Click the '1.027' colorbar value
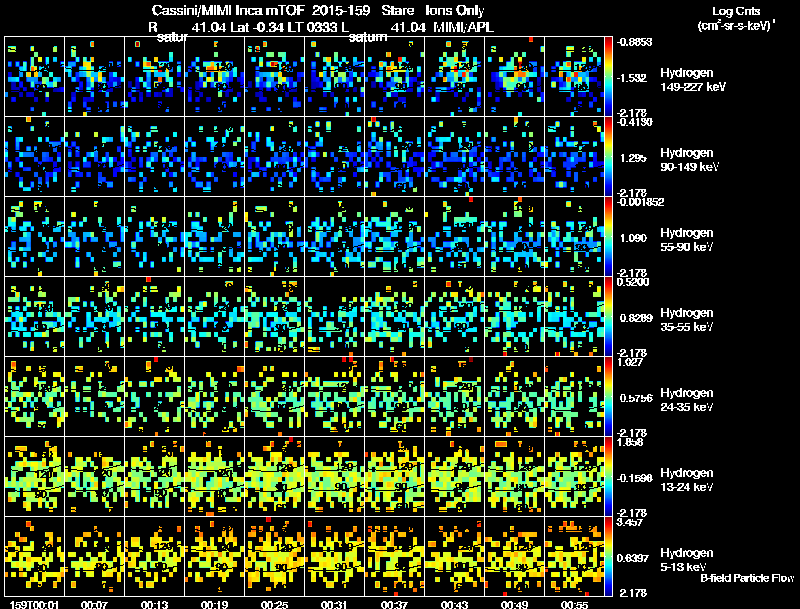800x609 pixels. click(631, 362)
